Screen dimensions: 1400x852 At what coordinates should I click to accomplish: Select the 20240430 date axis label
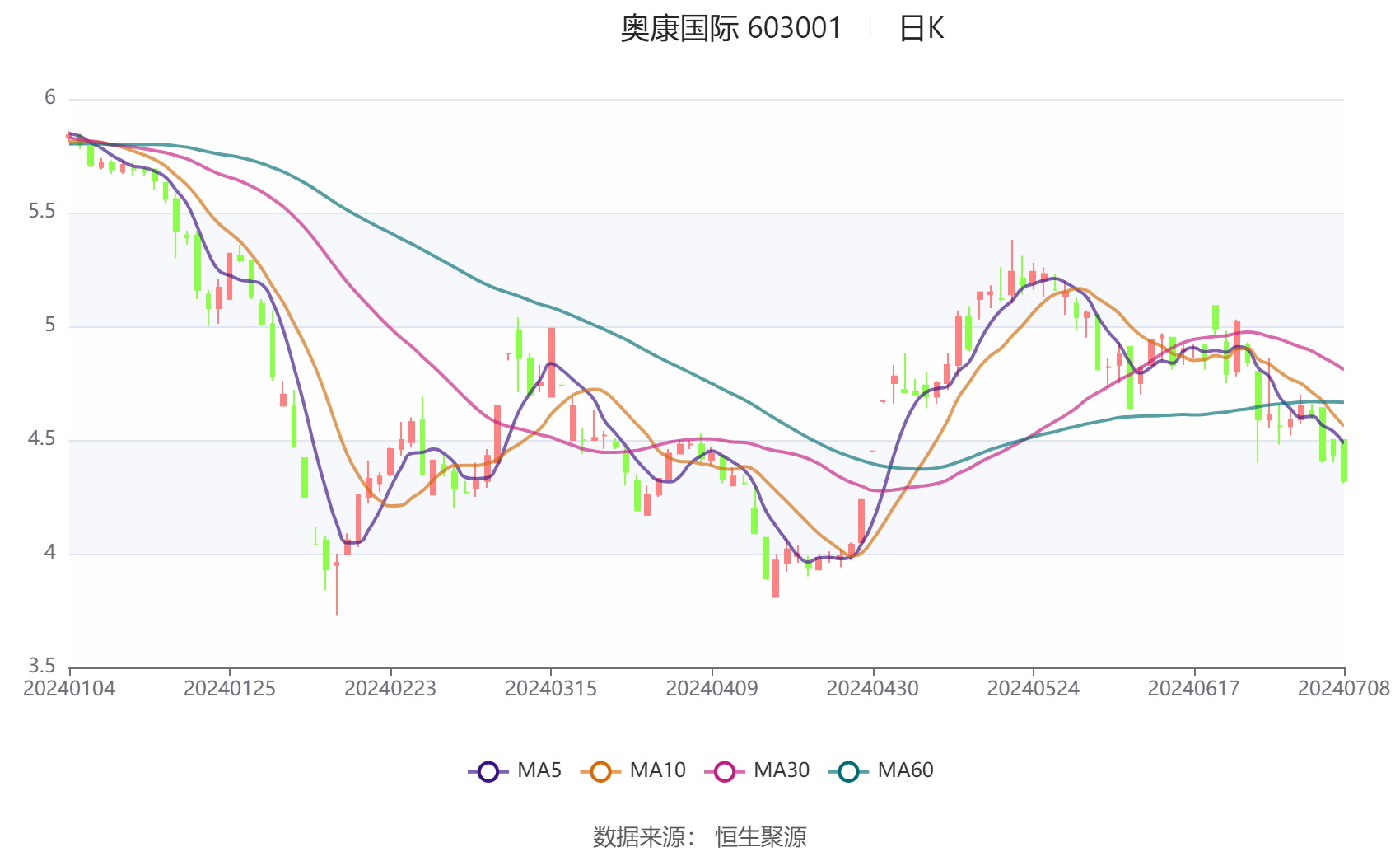[x=872, y=688]
